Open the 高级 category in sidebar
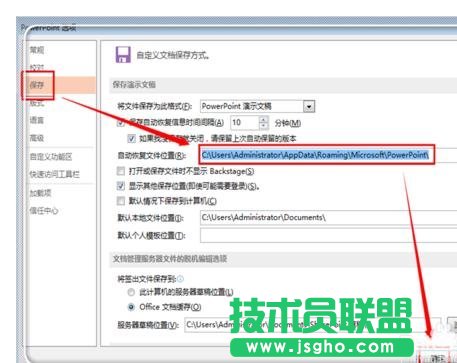The width and height of the screenshot is (457, 363). pos(37,138)
